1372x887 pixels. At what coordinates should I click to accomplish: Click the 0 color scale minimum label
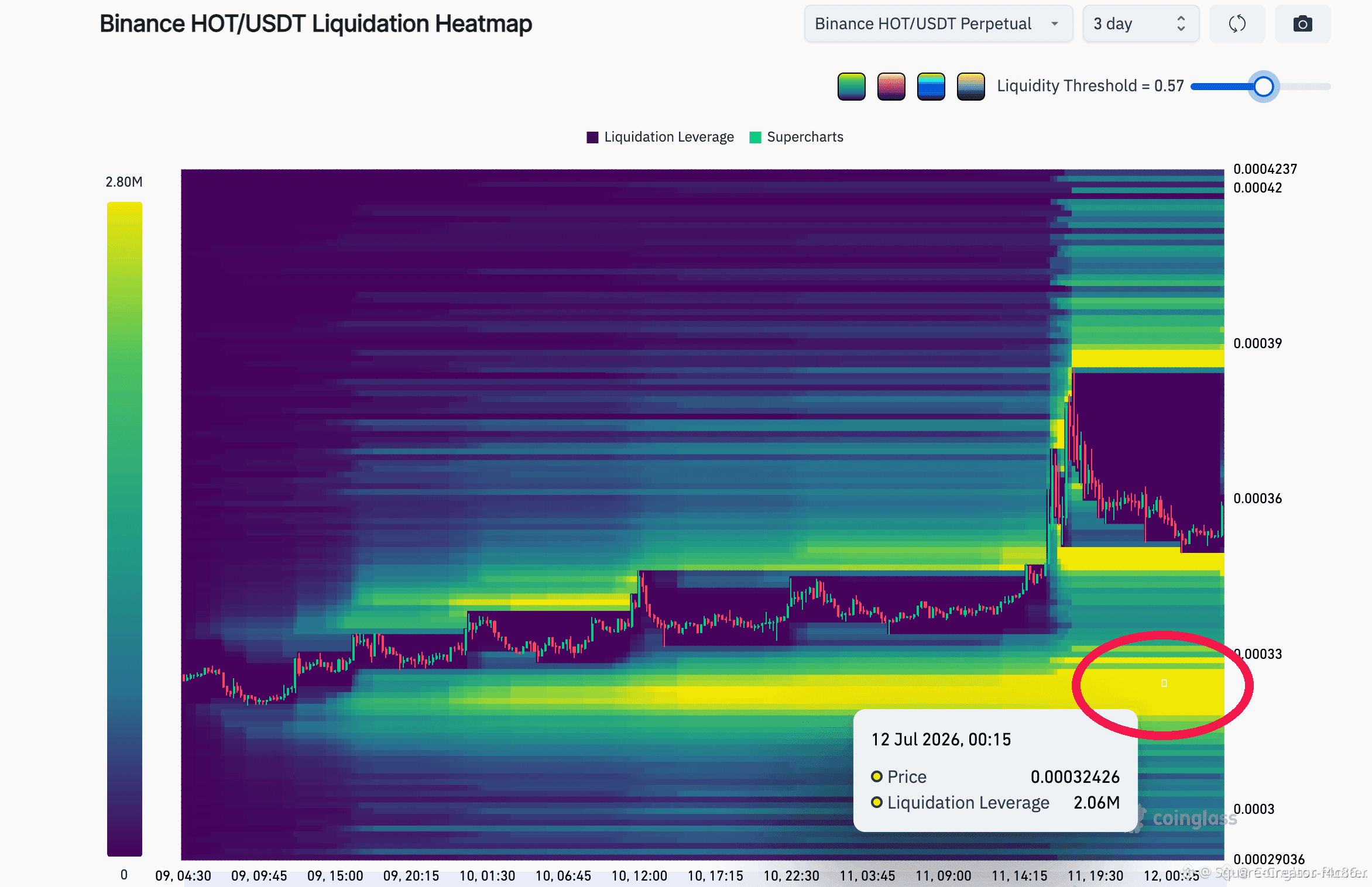[124, 875]
